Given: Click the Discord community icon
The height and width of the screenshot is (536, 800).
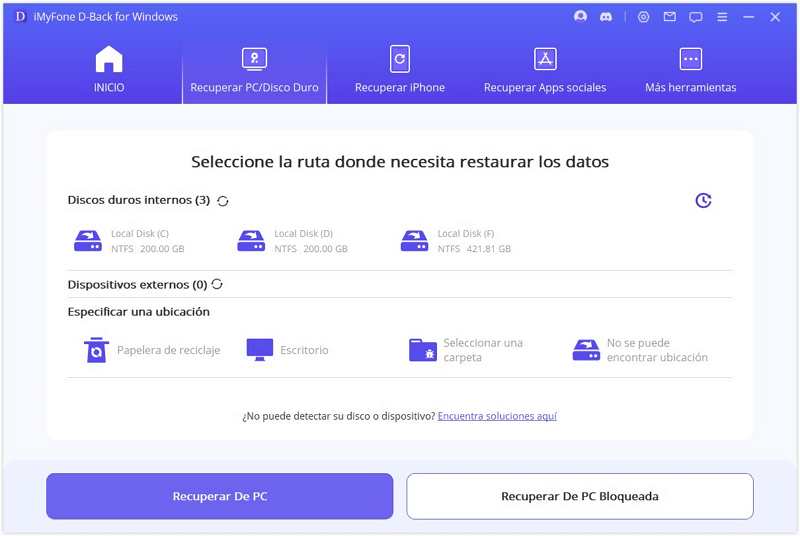Looking at the screenshot, I should click(607, 17).
